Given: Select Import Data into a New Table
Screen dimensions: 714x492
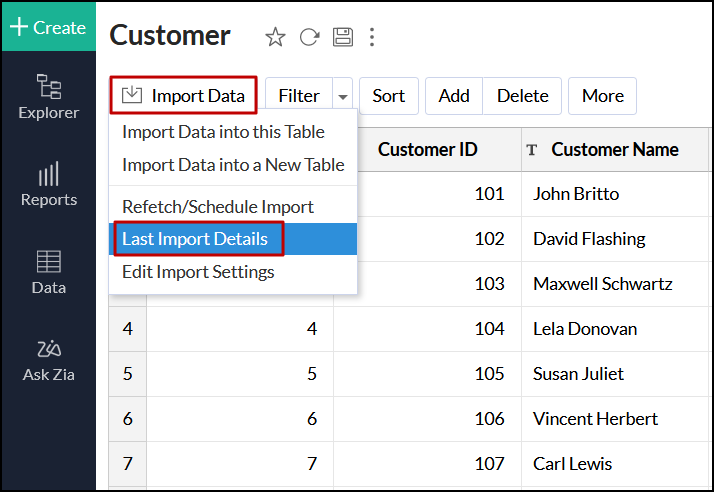Looking at the screenshot, I should [x=232, y=165].
